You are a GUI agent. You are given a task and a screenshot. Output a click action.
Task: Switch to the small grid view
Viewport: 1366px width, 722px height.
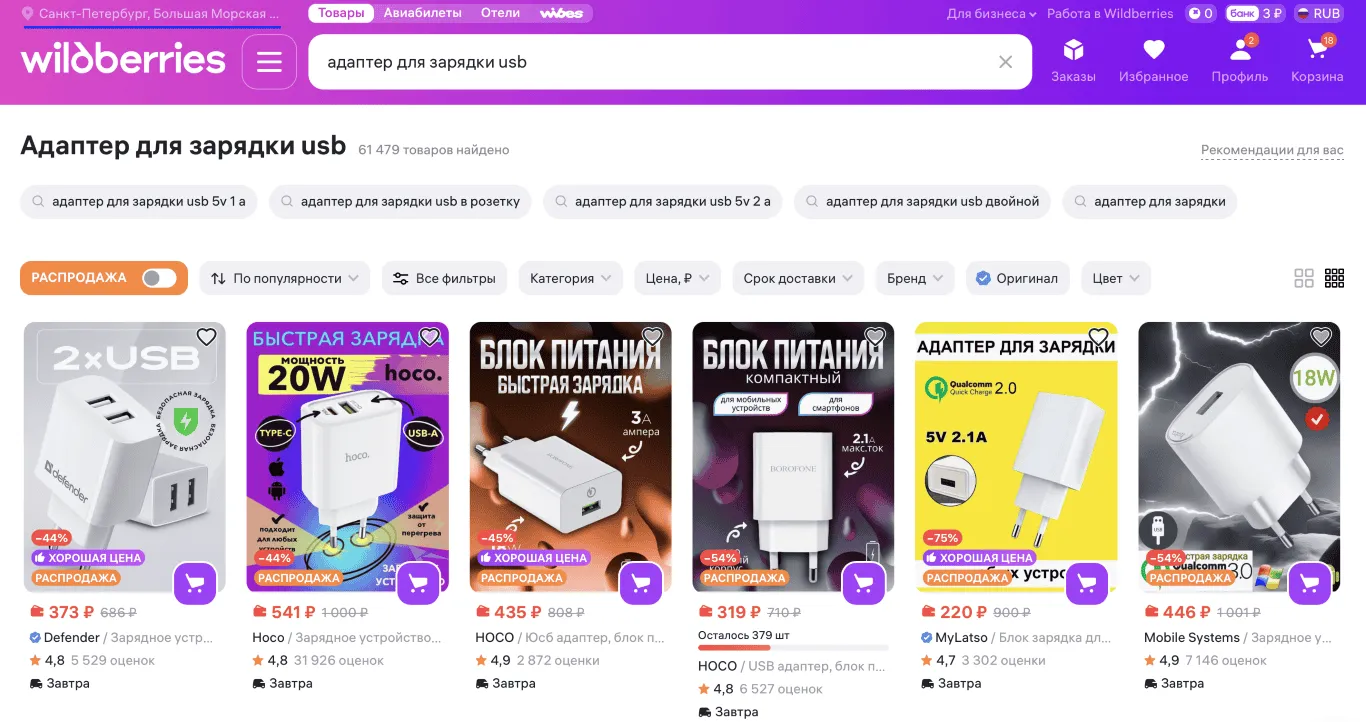pos(1334,278)
